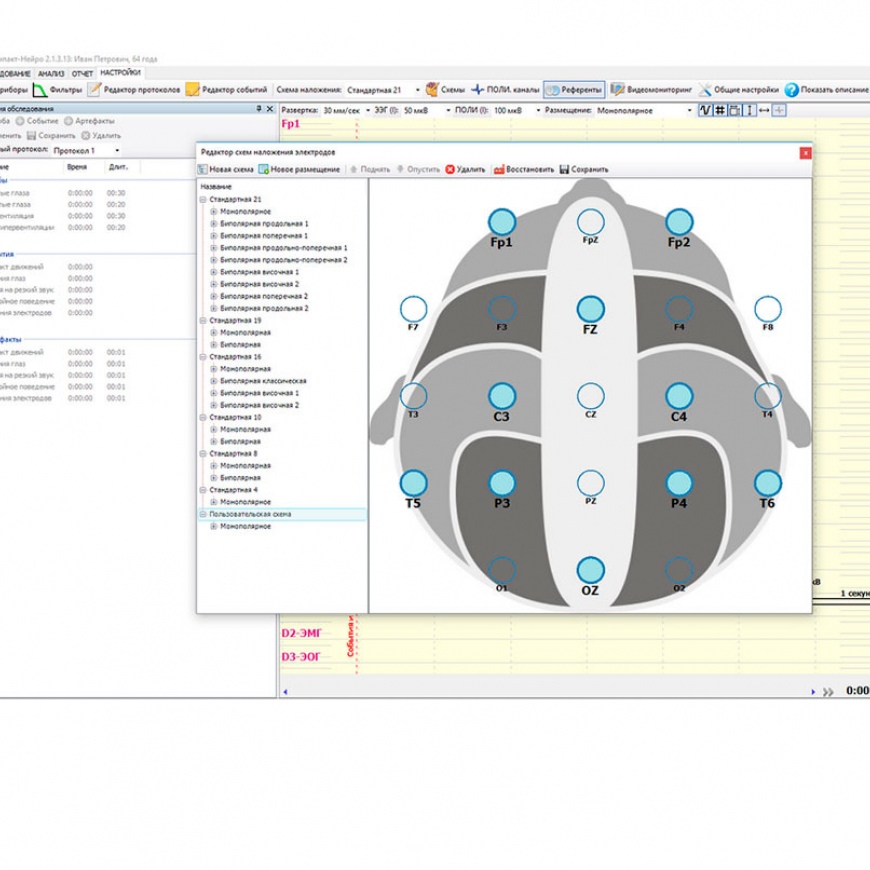Select Биполярная классическая in the scheme tree
Screen dimensions: 870x870
click(x=263, y=381)
